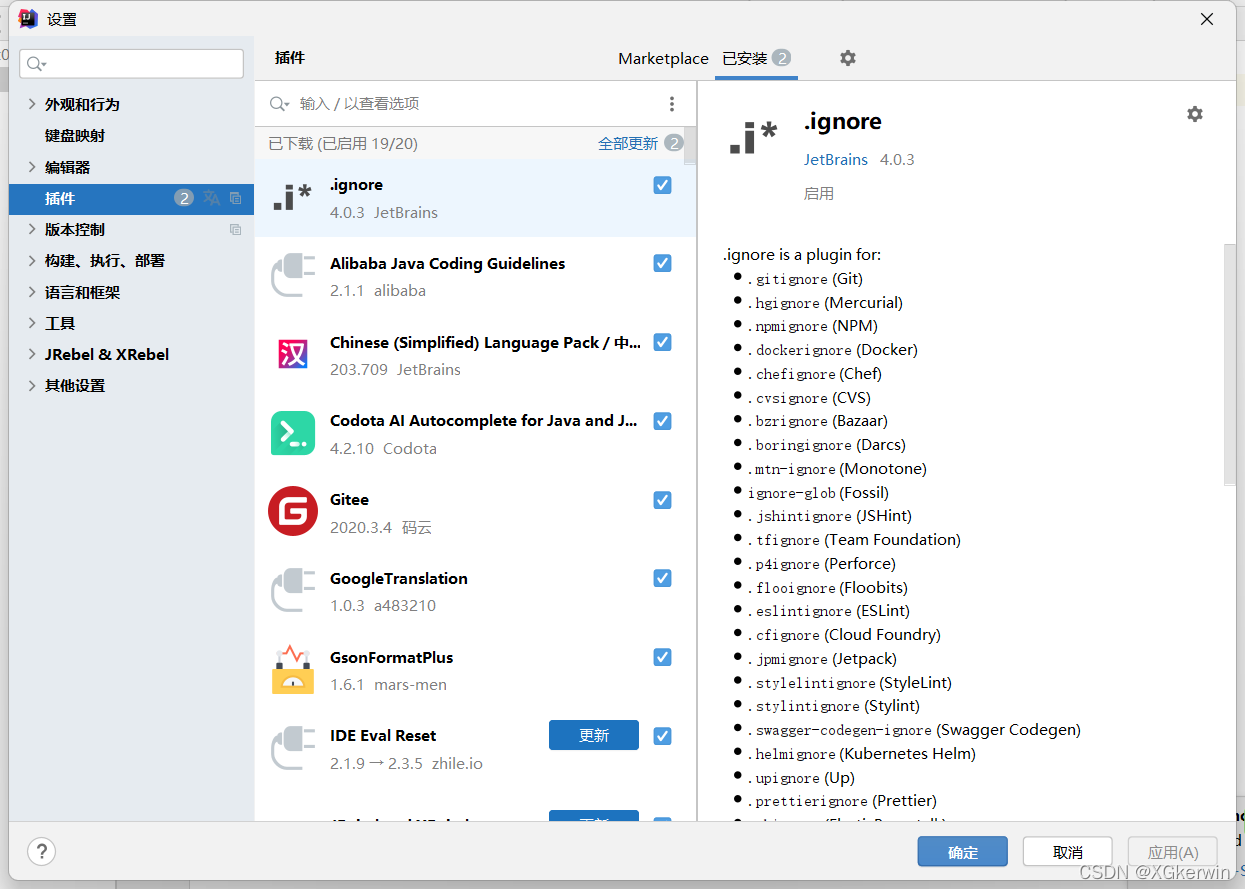Expand the 版本控制 settings node
This screenshot has height=889, width=1245.
point(32,229)
